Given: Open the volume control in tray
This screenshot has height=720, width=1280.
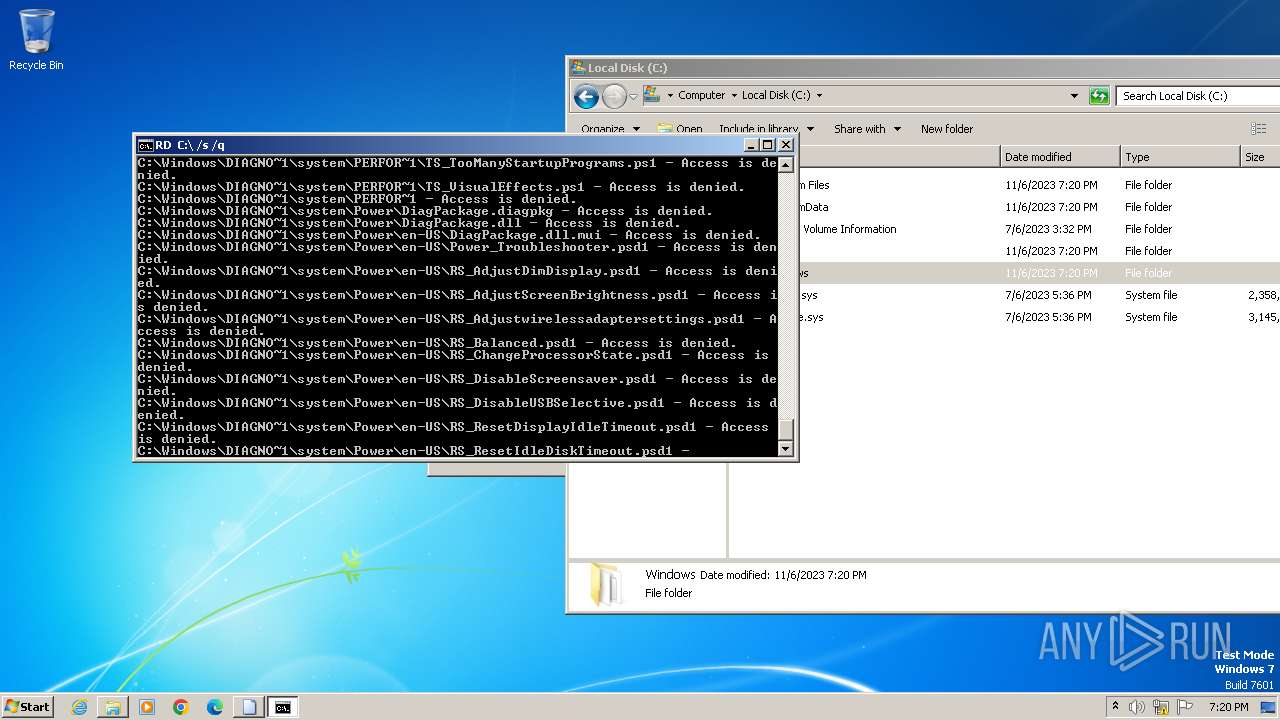Looking at the screenshot, I should pos(1137,707).
